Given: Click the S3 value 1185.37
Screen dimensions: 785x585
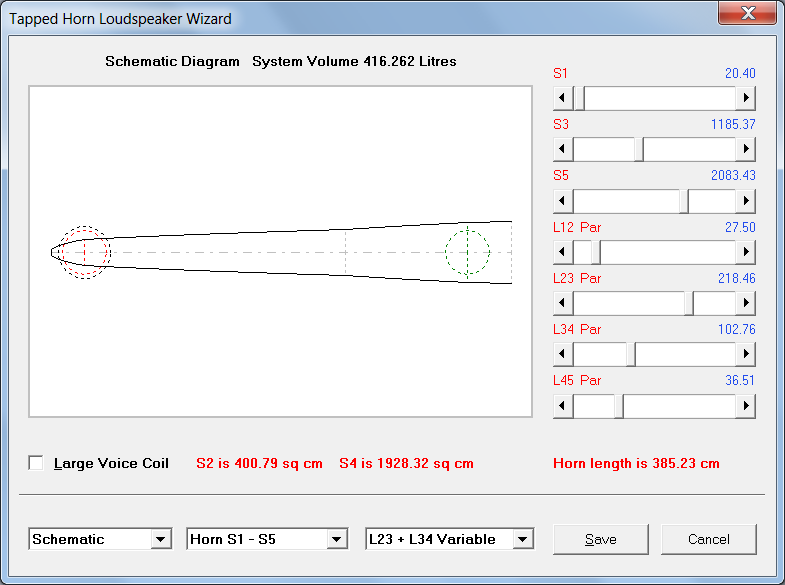Looking at the screenshot, I should (x=733, y=125).
